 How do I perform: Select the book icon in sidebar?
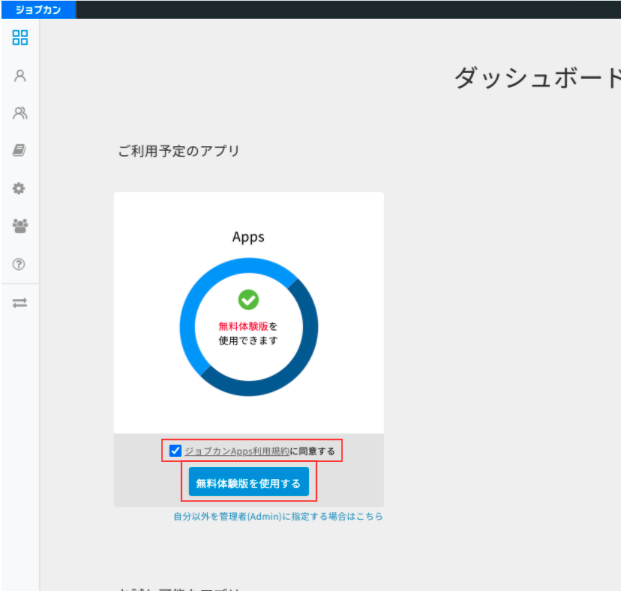click(19, 151)
